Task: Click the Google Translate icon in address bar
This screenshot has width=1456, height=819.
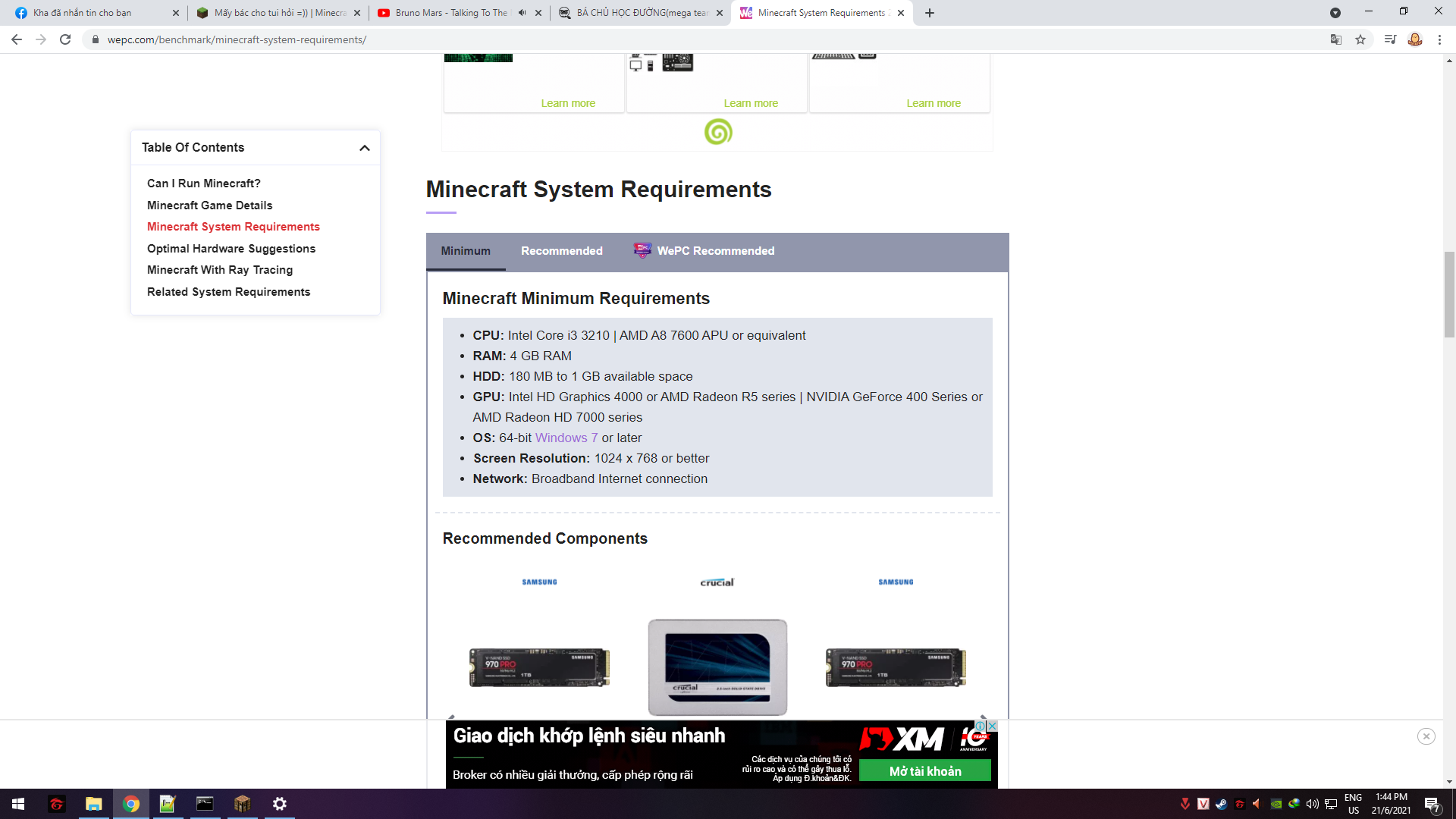Action: pos(1336,39)
